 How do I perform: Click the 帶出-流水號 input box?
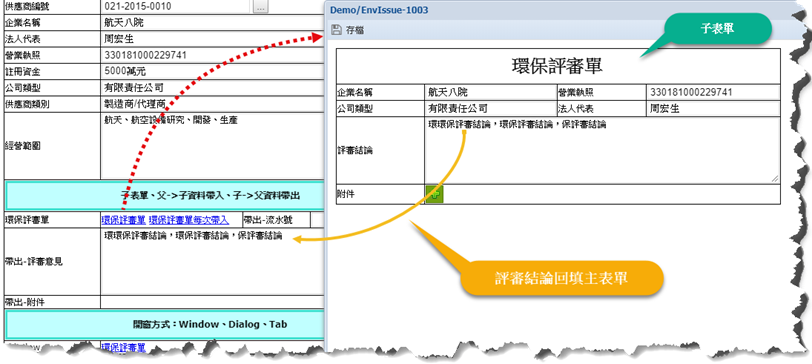317,220
